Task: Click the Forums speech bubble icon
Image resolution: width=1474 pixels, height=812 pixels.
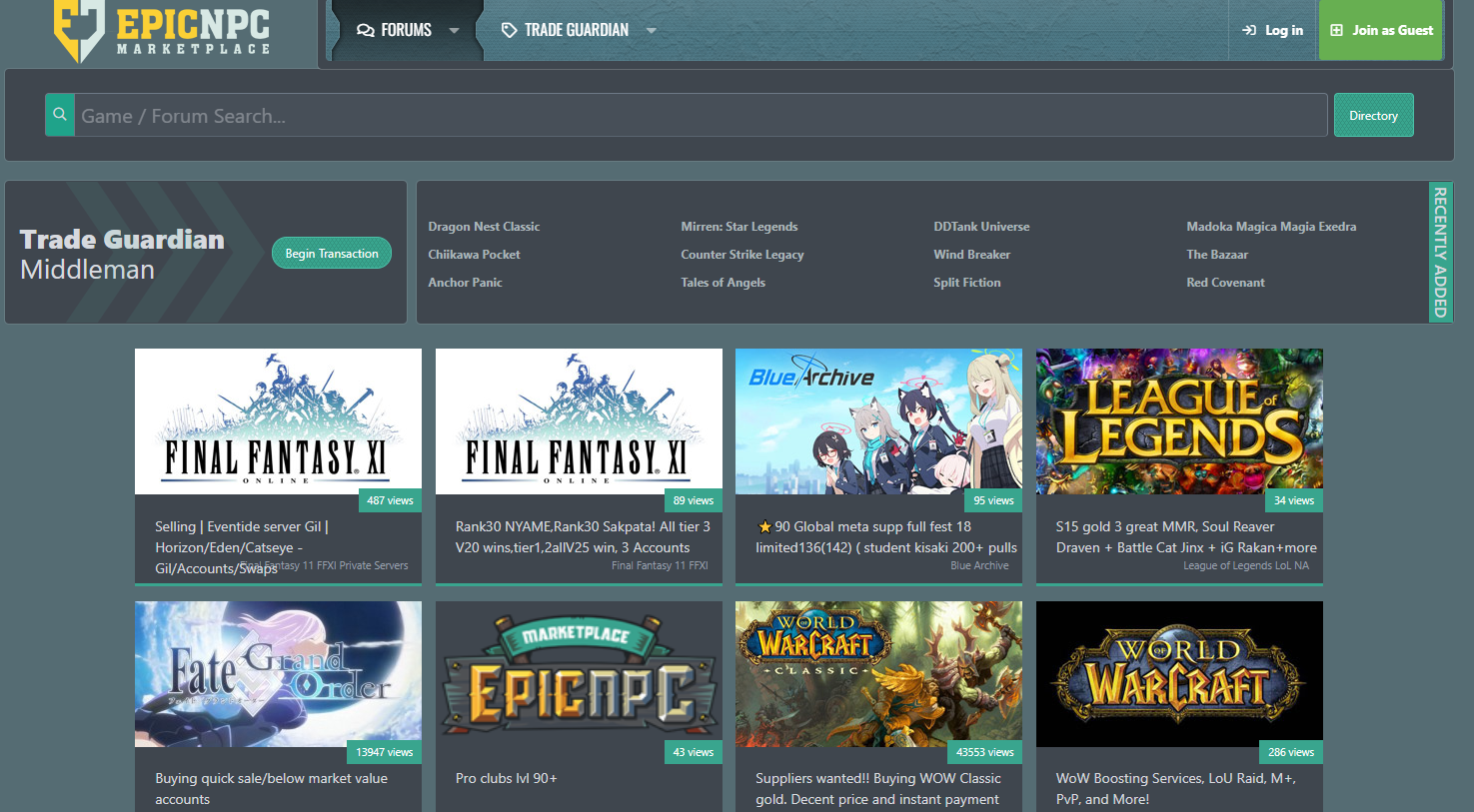Action: (x=365, y=30)
